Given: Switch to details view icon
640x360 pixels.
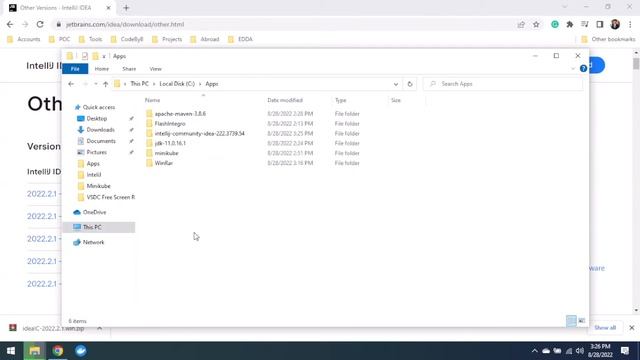Looking at the screenshot, I should click(571, 321).
